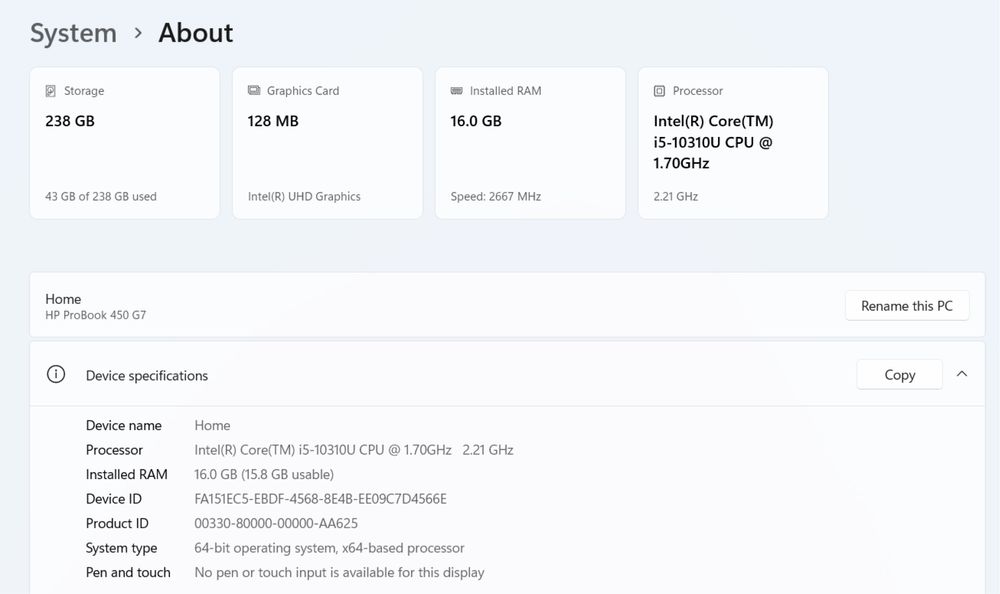This screenshot has height=594, width=1000.
Task: Click the System type value text
Action: pos(329,548)
